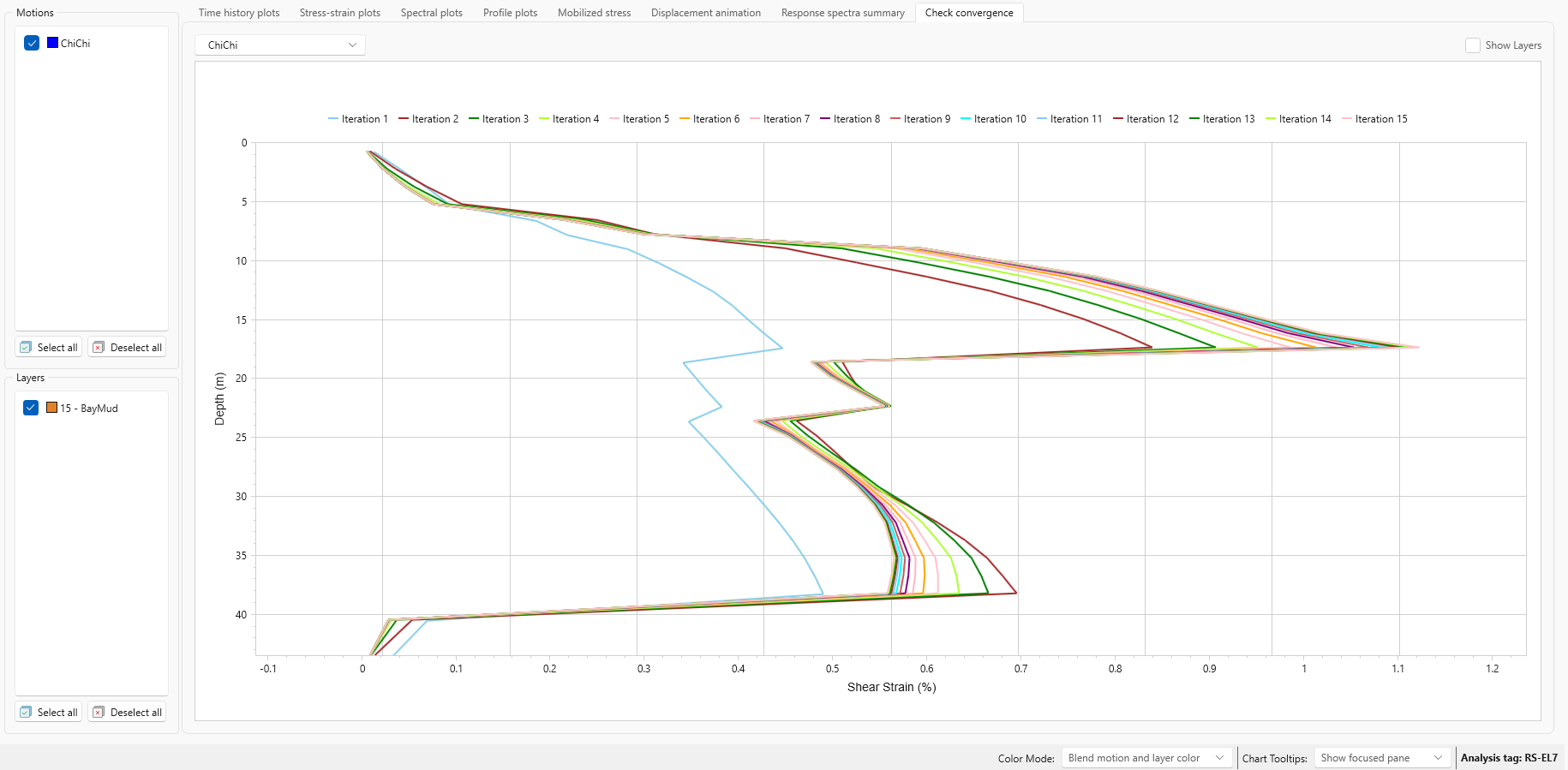Viewport: 1568px width, 770px height.
Task: Click the Iteration 3 legend entry
Action: click(499, 119)
